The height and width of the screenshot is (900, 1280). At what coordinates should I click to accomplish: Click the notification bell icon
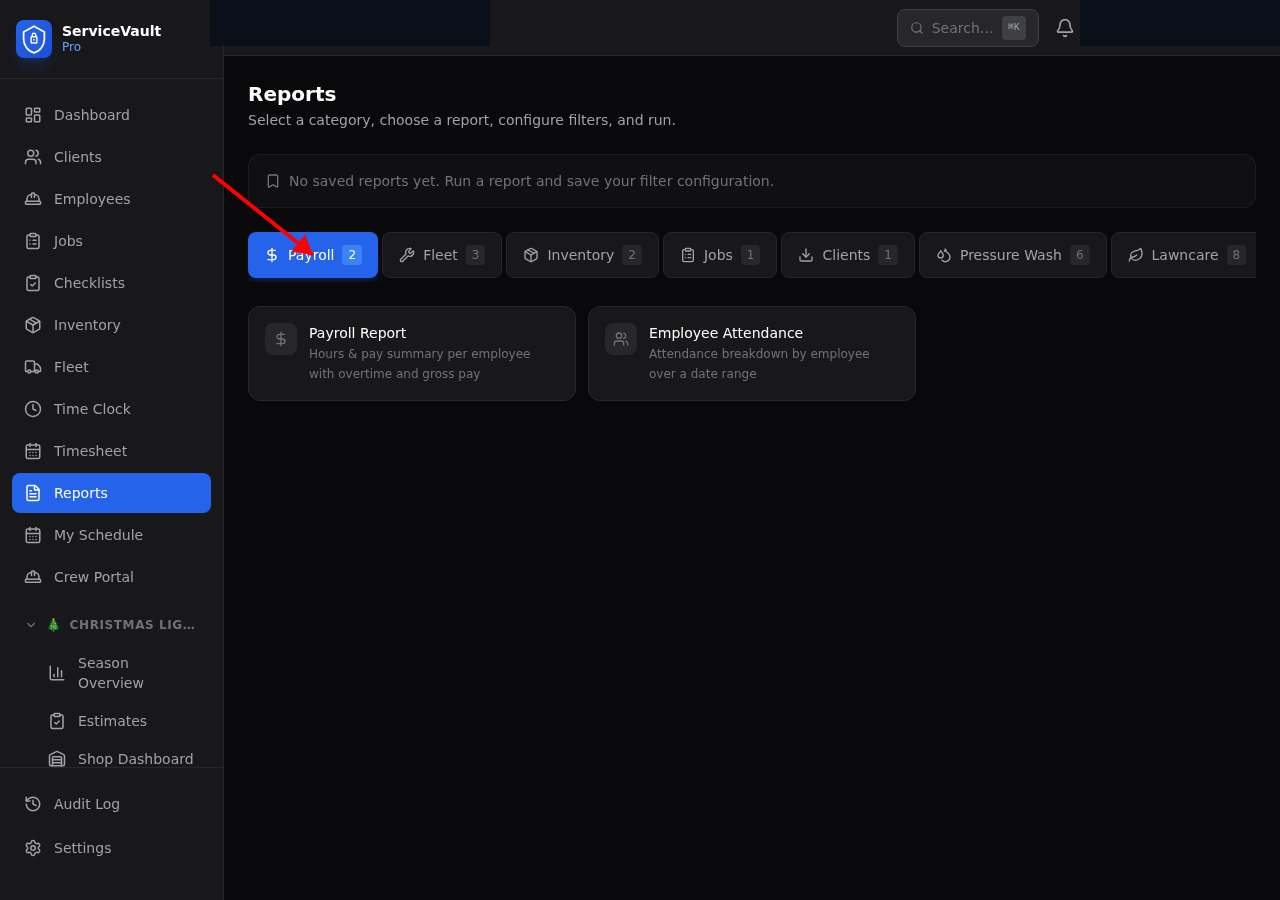pyautogui.click(x=1064, y=27)
